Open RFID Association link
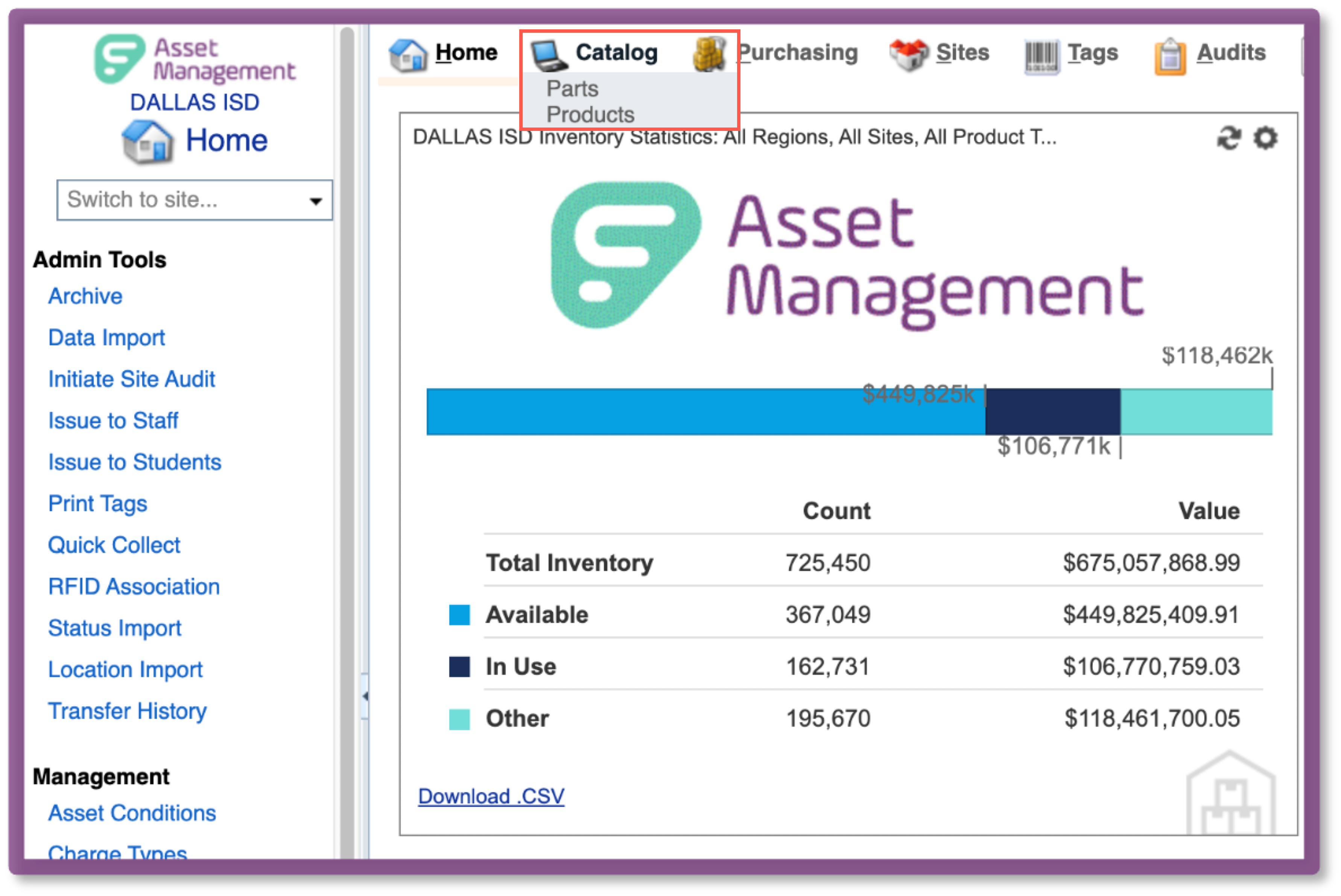 pos(134,586)
